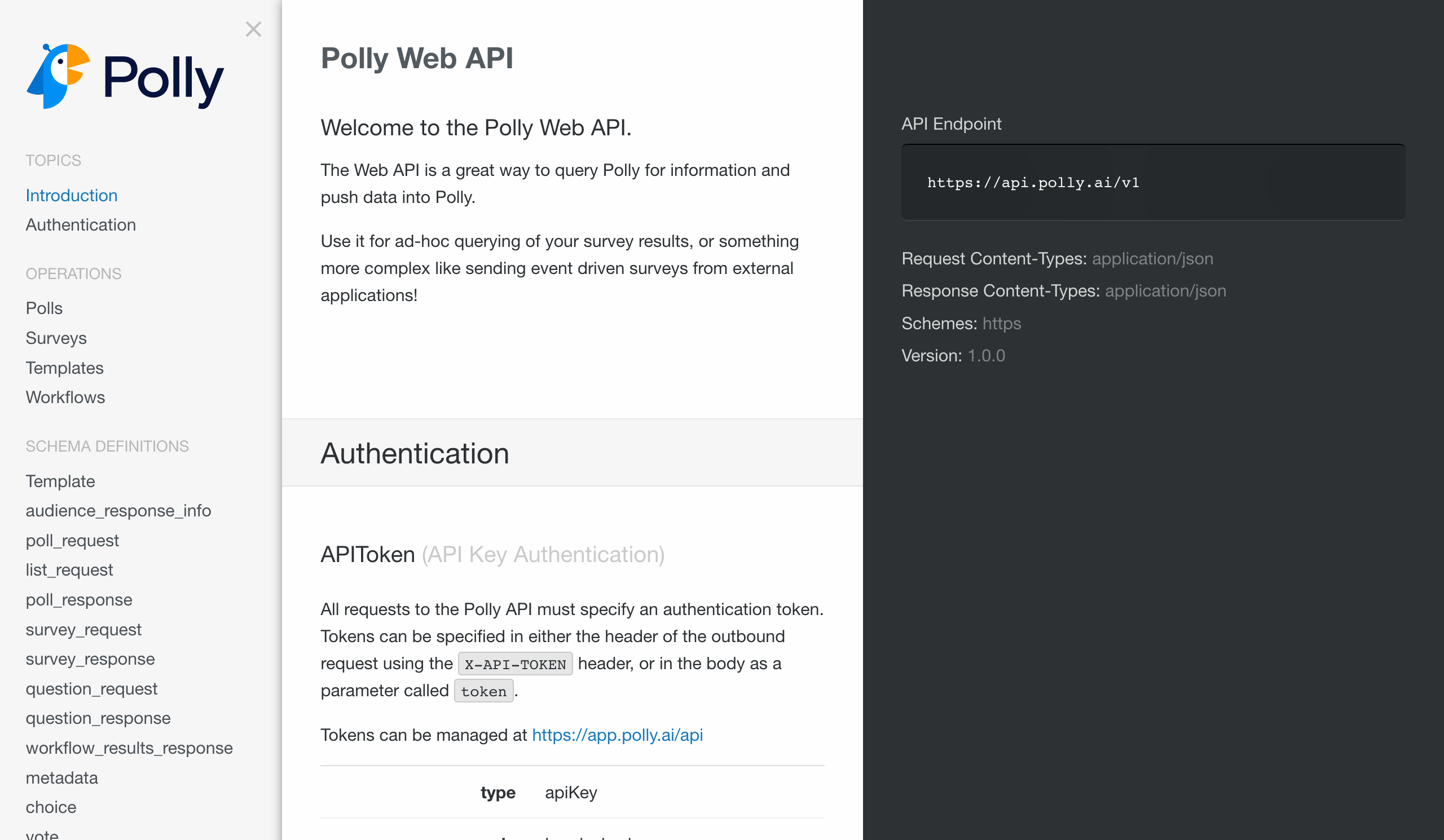The height and width of the screenshot is (840, 1444).
Task: View the question_request schema
Action: [92, 689]
